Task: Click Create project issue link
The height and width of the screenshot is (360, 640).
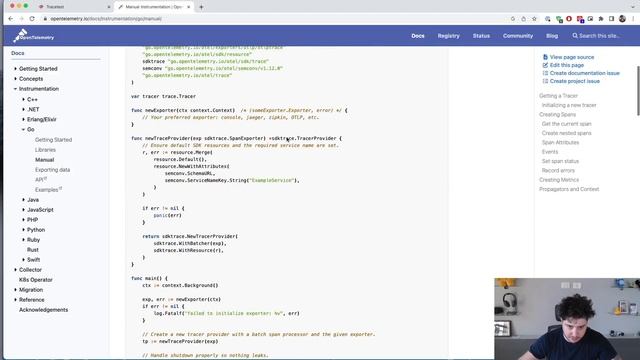Action: [x=571, y=81]
